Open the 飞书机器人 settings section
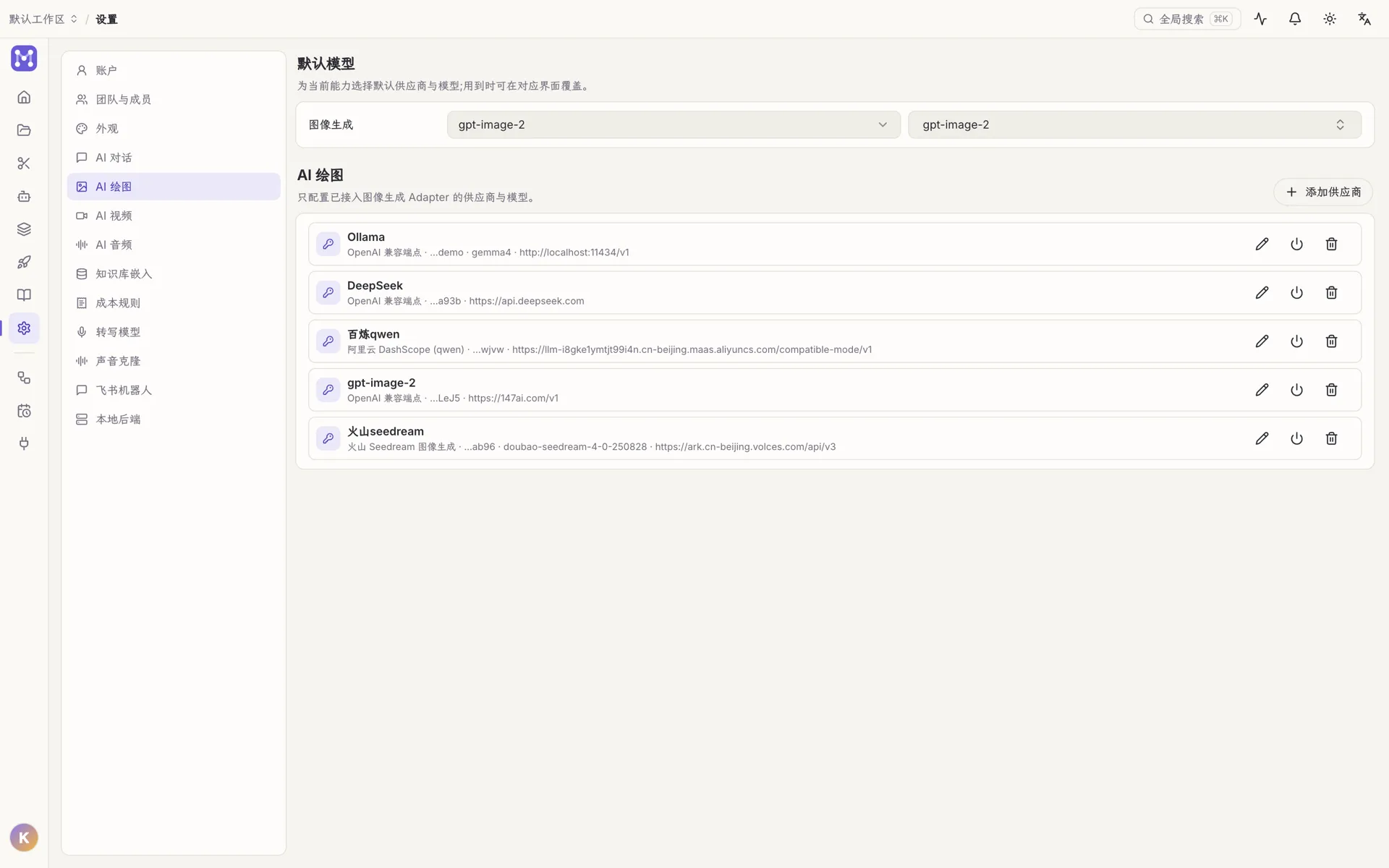 coord(174,390)
